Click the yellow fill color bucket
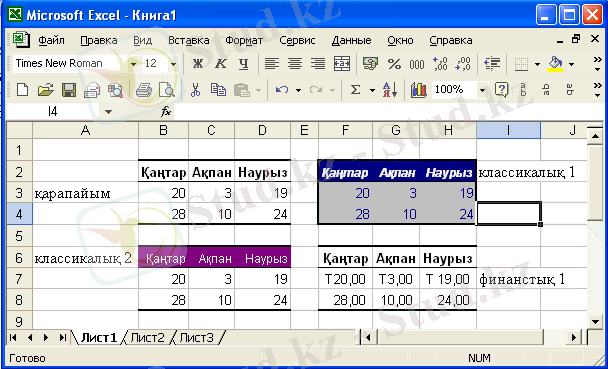This screenshot has height=369, width=608. click(555, 64)
